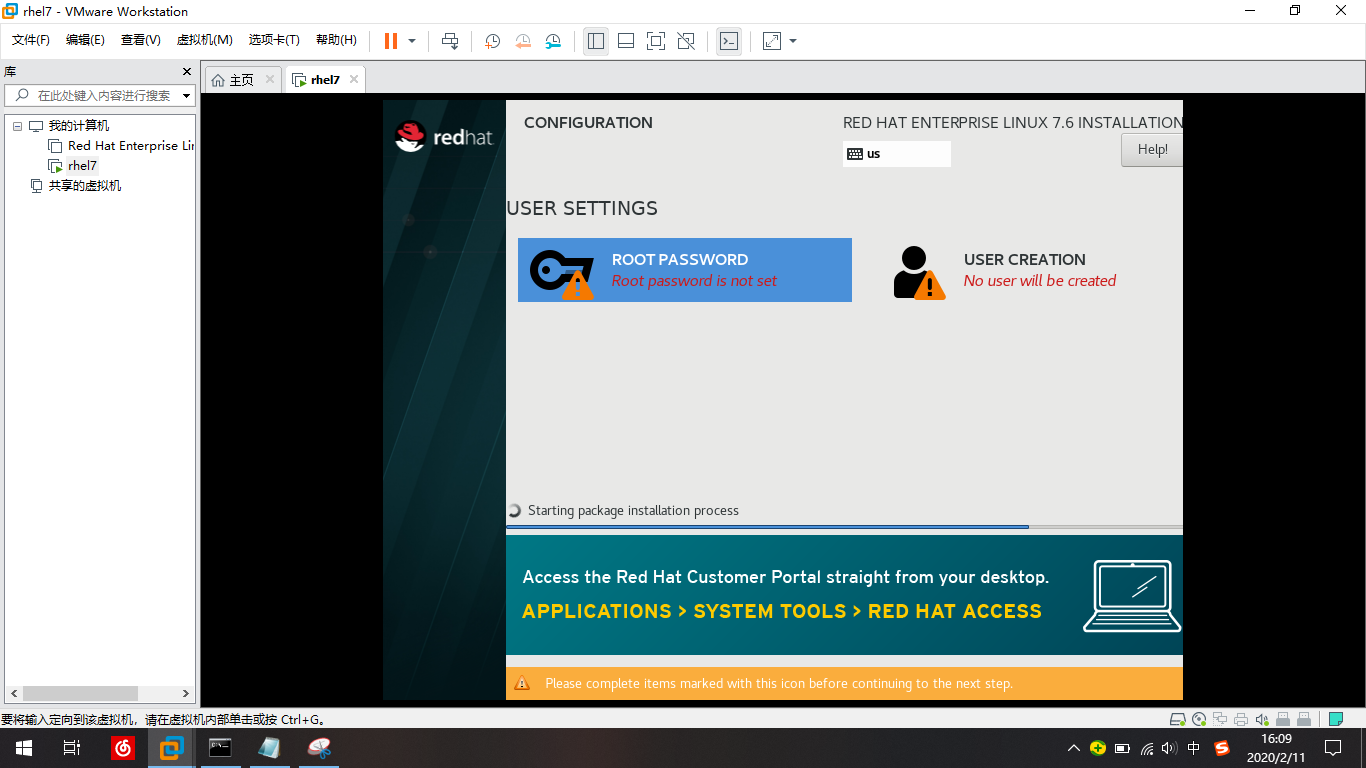
Task: Click the green 360 security tray icon
Action: click(1098, 748)
